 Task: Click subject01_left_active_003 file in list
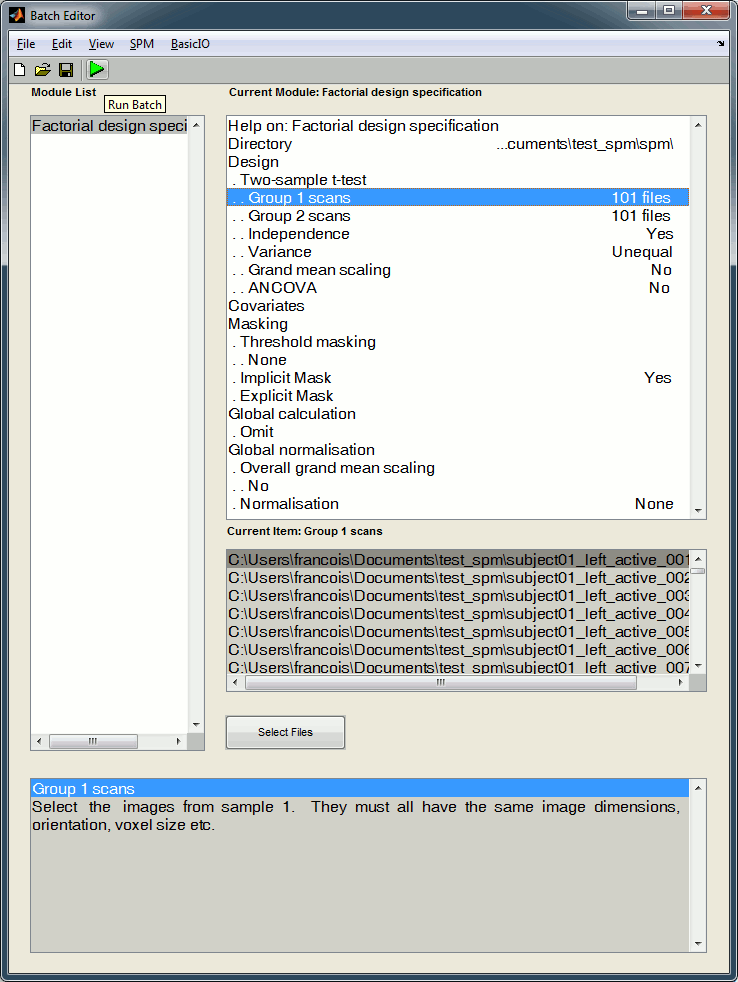point(458,596)
